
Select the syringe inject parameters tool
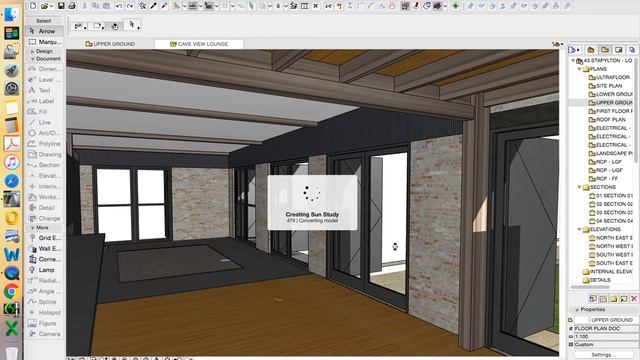164,6
